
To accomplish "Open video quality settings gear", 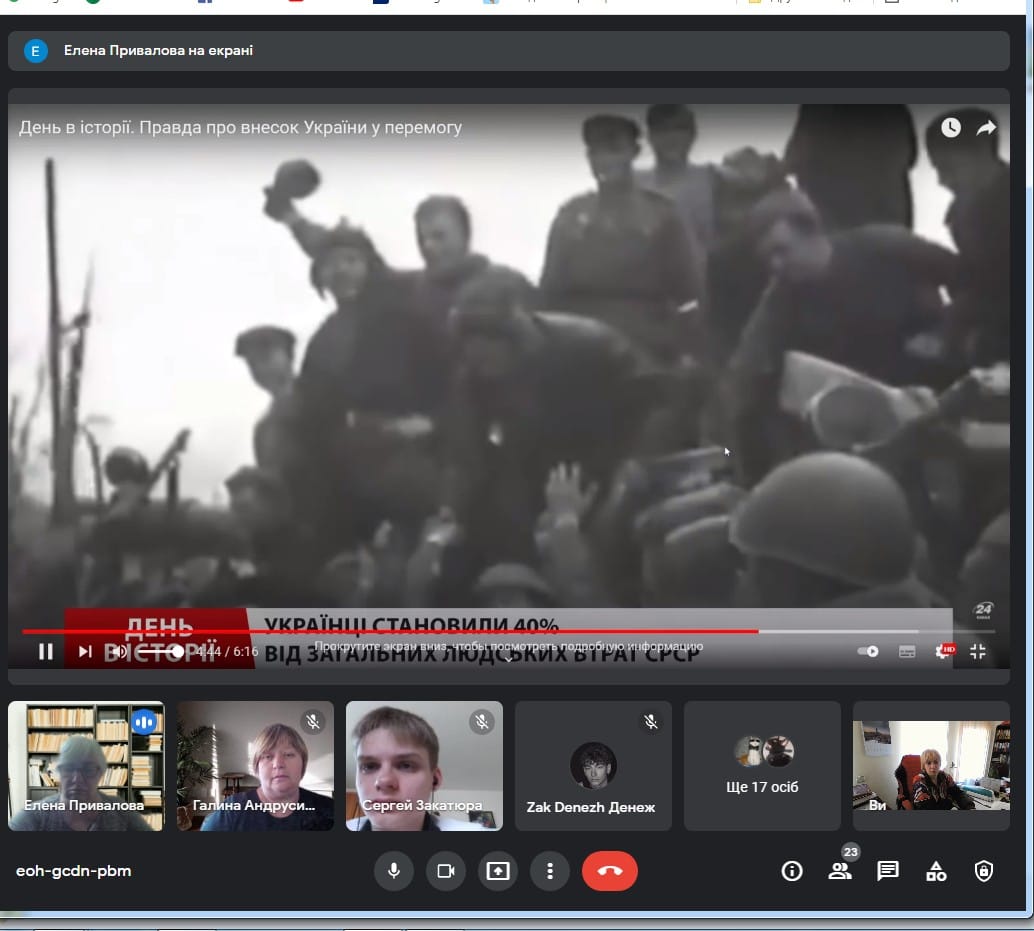I will [x=941, y=651].
